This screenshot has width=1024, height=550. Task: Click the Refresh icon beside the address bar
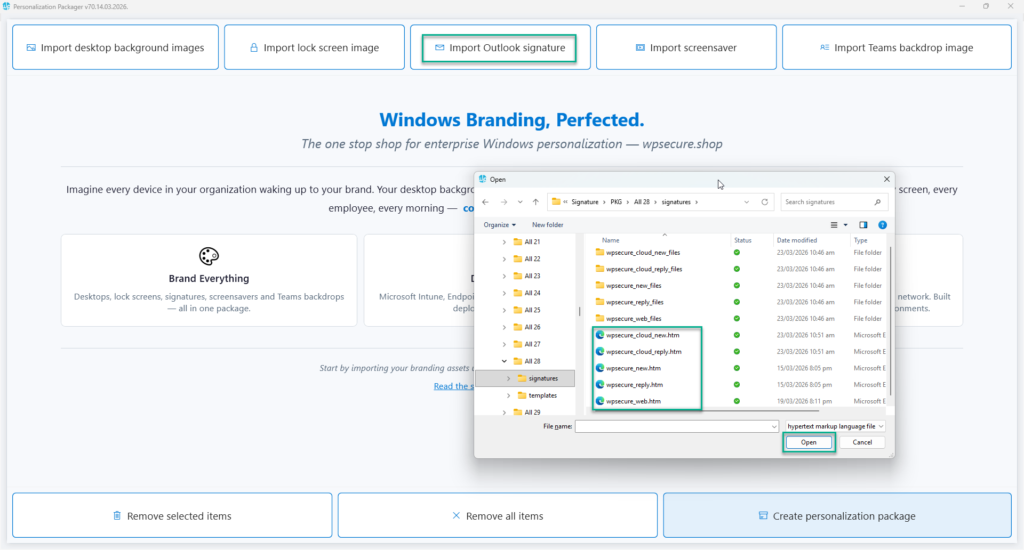765,202
